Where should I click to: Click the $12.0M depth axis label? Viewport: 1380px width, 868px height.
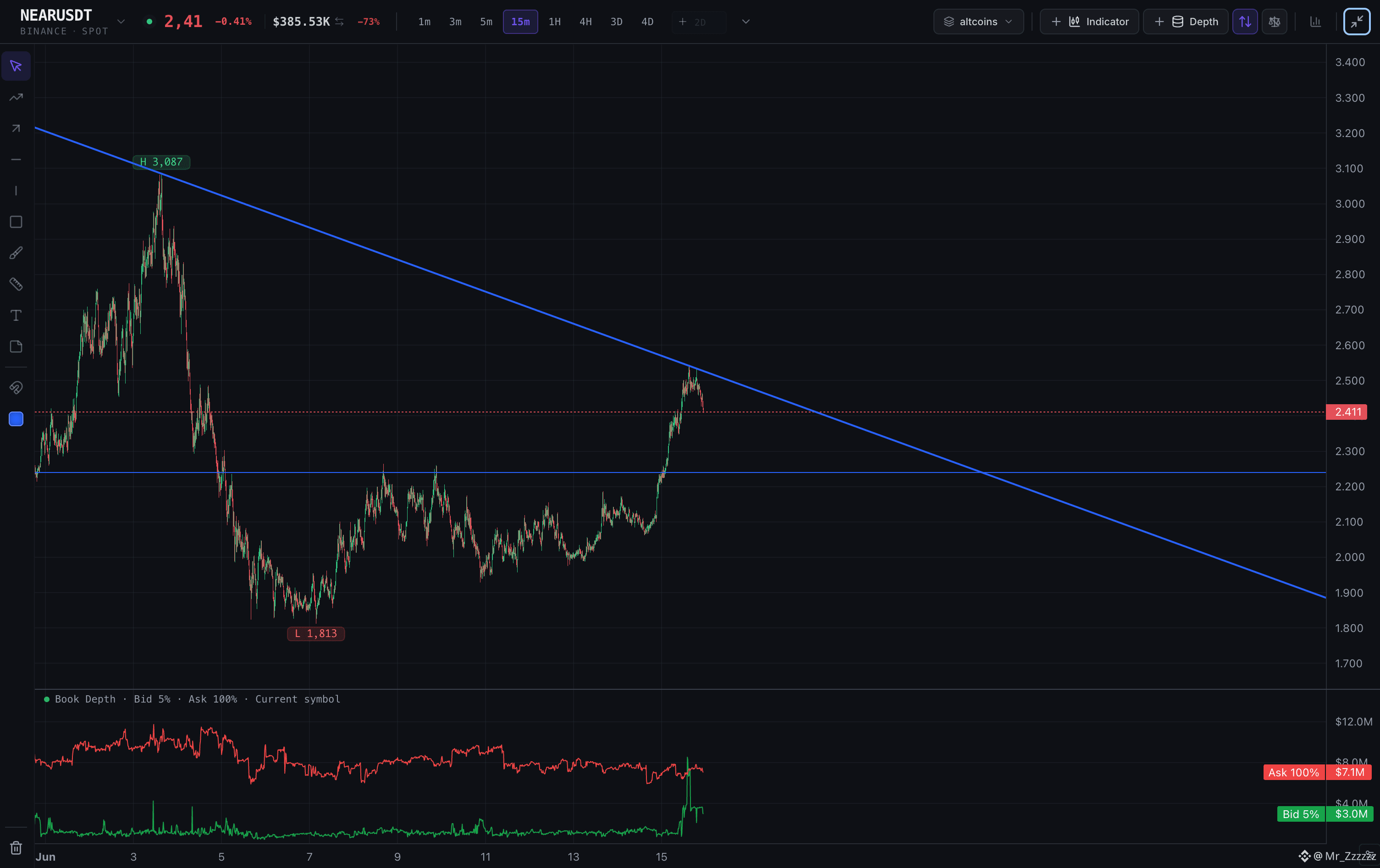click(1353, 721)
